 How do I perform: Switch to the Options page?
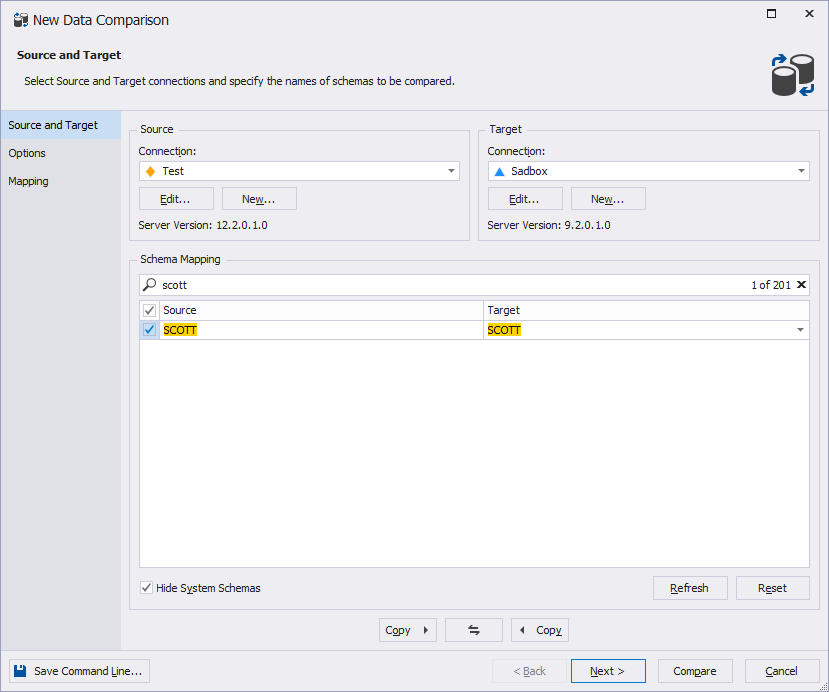pos(27,153)
